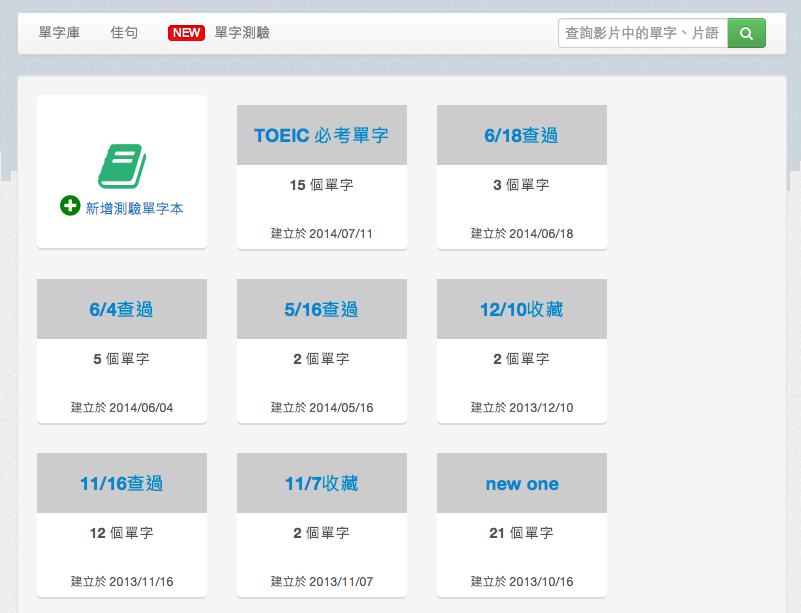
Task: Click the 21 個單字 count in new one card
Action: click(521, 533)
